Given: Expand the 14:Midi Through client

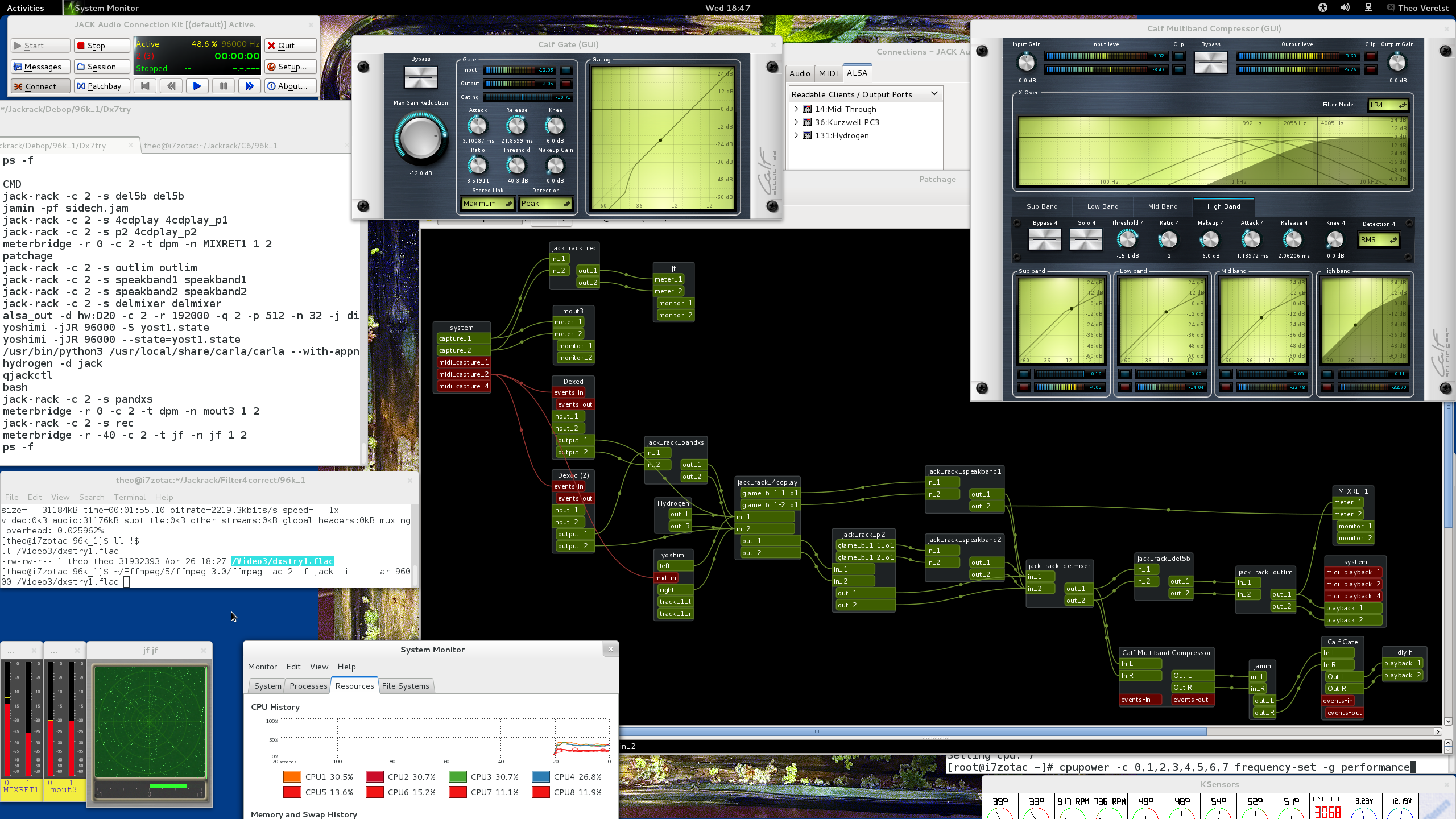Looking at the screenshot, I should (x=796, y=109).
